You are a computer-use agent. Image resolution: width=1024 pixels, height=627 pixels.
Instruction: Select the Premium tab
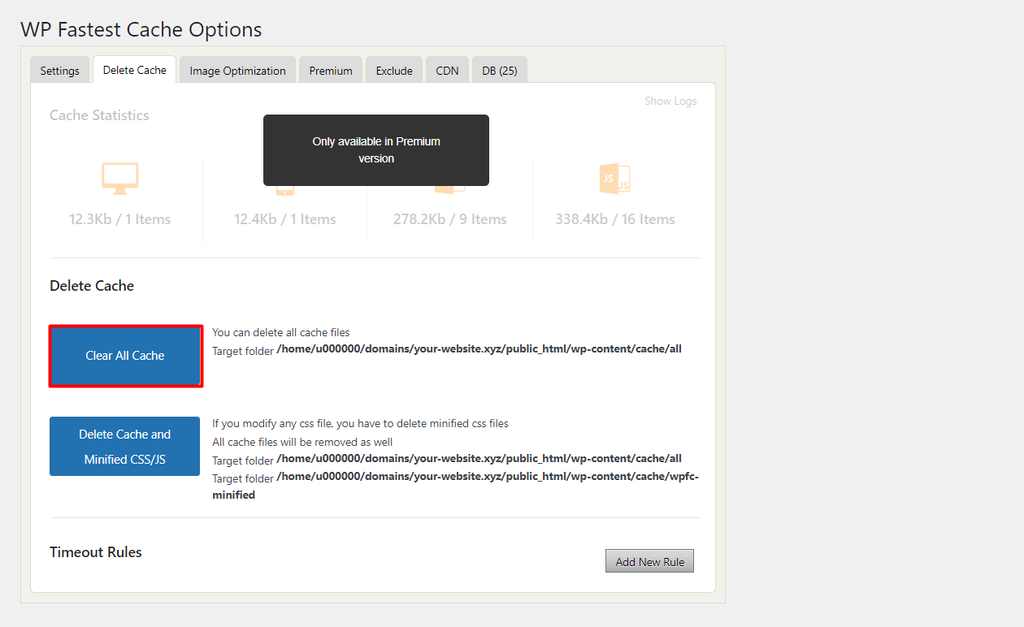(x=330, y=70)
